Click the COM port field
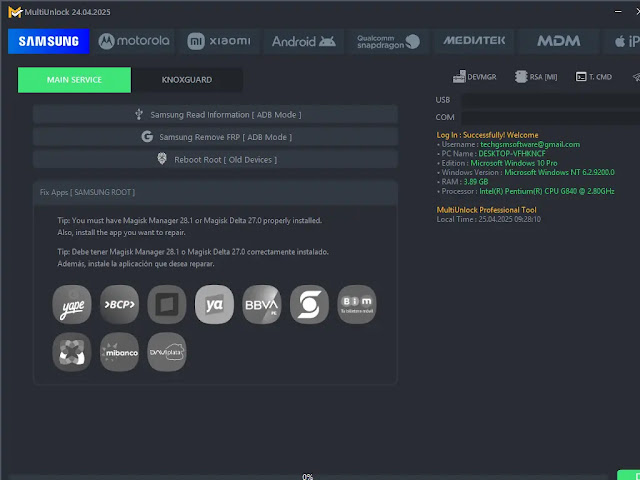Screen dimensions: 640x480 [551, 118]
